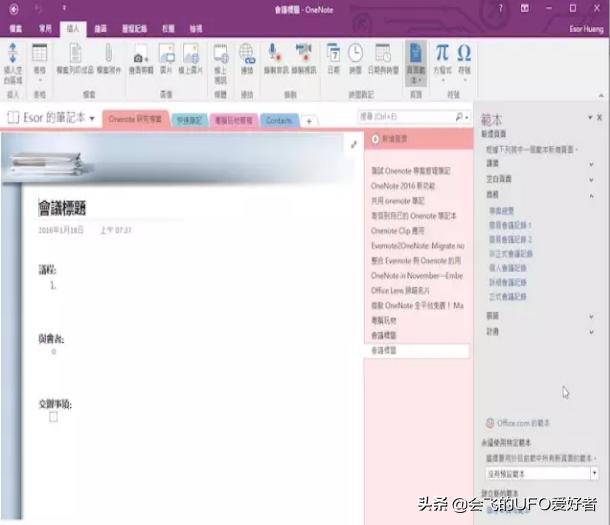Select the Contacts section tab
This screenshot has width=610, height=525.
tap(279, 121)
